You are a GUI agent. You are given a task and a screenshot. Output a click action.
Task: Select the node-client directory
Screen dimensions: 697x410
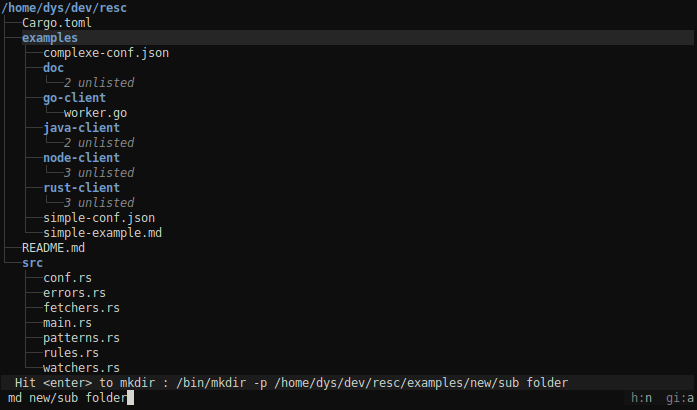click(x=81, y=158)
